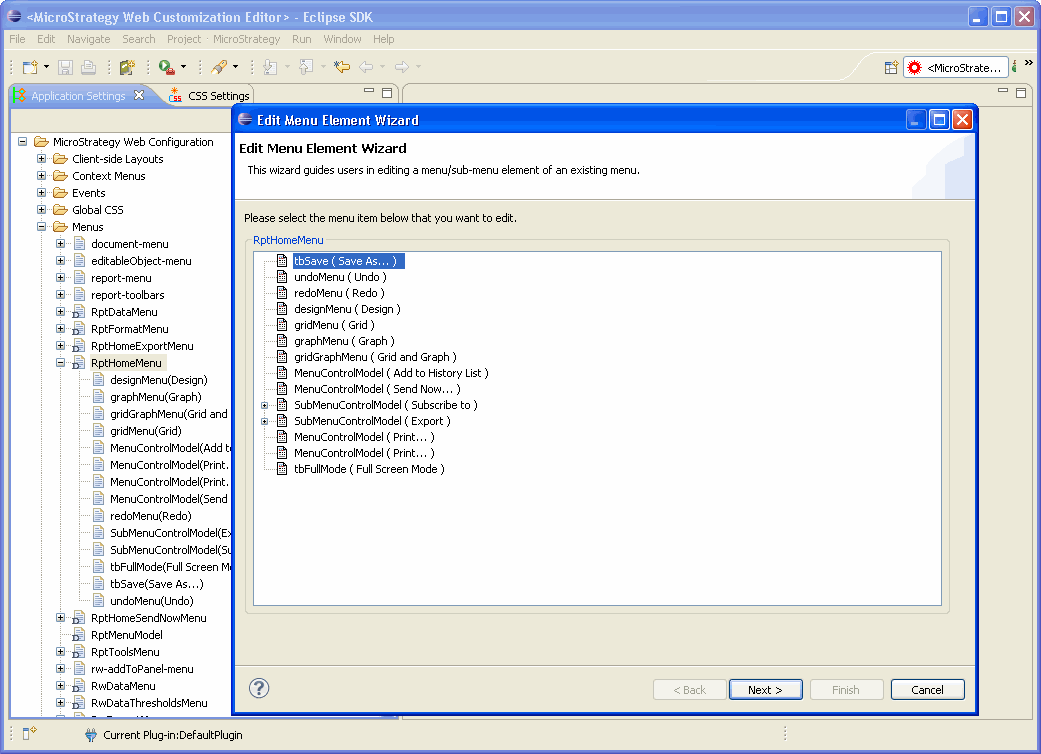The width and height of the screenshot is (1041, 754).
Task: Select RptHomeExportMenu in Application Settings tree
Action: click(x=142, y=346)
